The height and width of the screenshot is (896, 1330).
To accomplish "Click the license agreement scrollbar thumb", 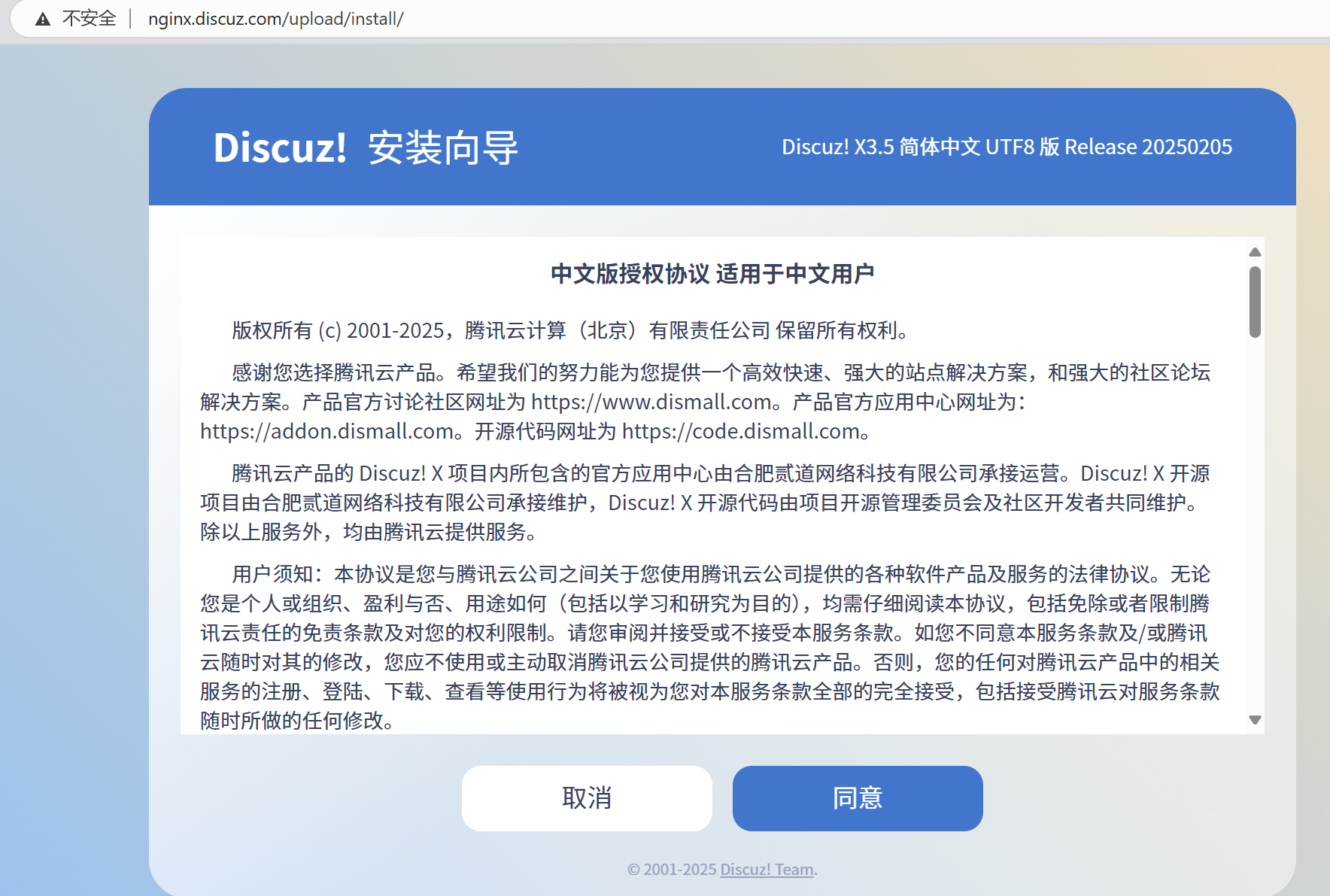I will tap(1255, 302).
